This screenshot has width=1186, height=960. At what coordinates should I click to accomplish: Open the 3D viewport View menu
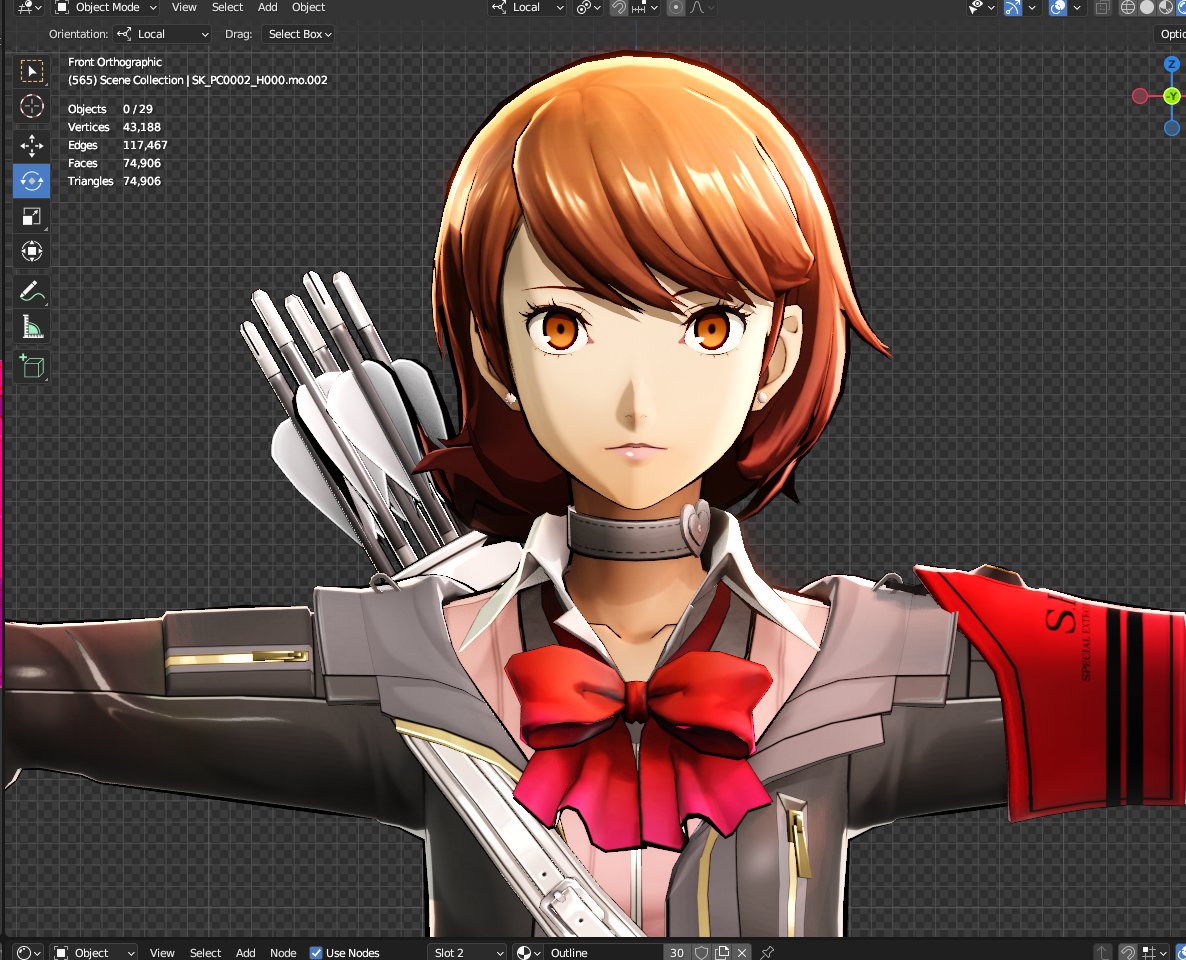[x=184, y=8]
